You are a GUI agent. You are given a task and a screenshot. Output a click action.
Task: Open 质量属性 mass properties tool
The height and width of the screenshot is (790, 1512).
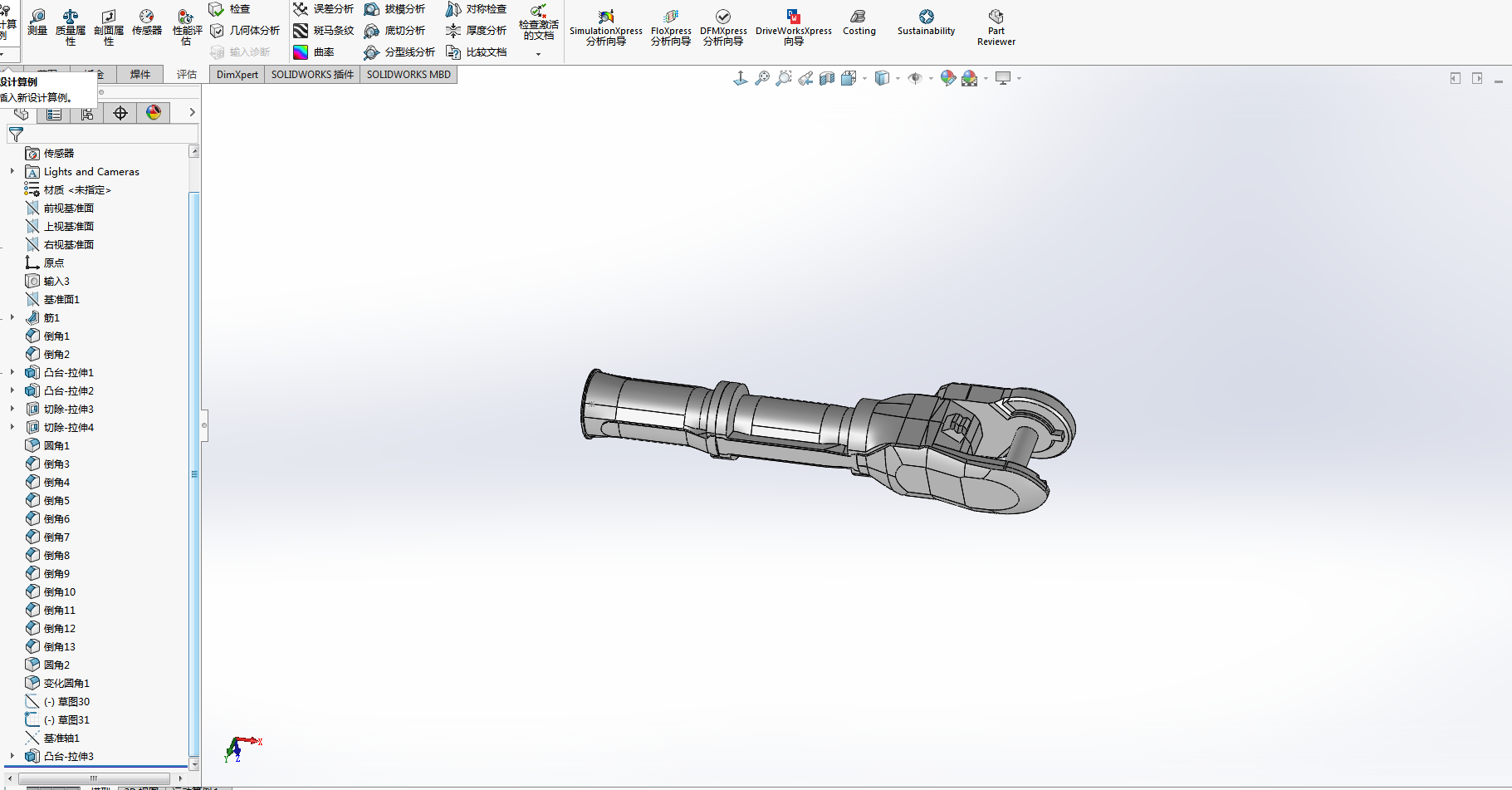(71, 27)
